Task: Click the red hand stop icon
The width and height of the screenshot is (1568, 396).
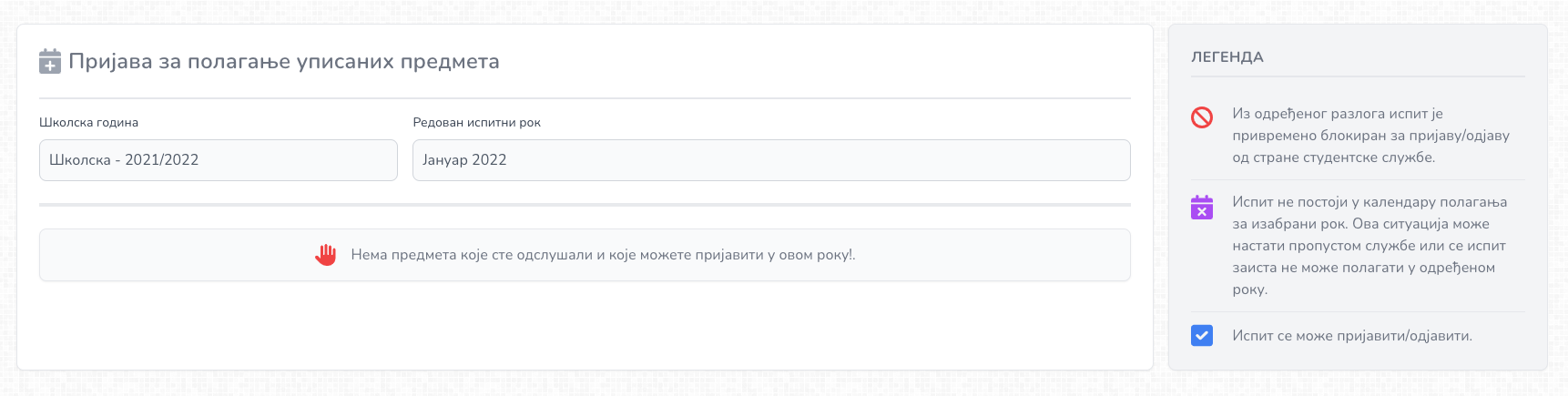Action: (326, 255)
